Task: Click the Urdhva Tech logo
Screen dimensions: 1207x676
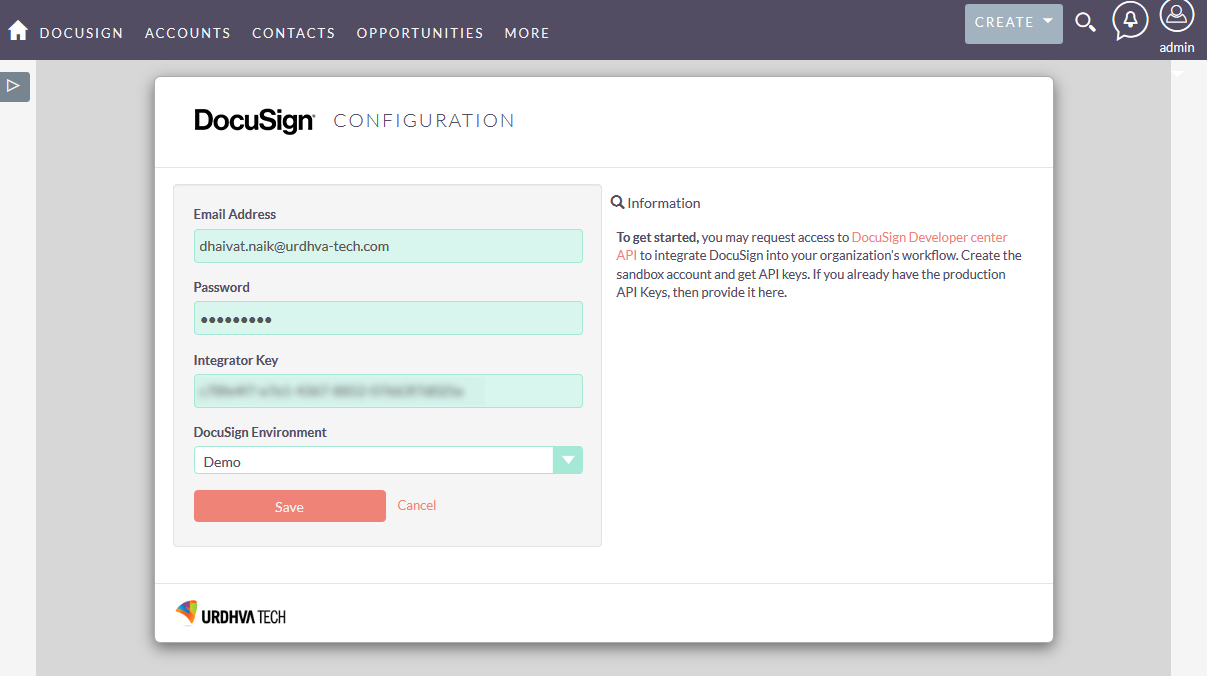Action: pos(231,613)
